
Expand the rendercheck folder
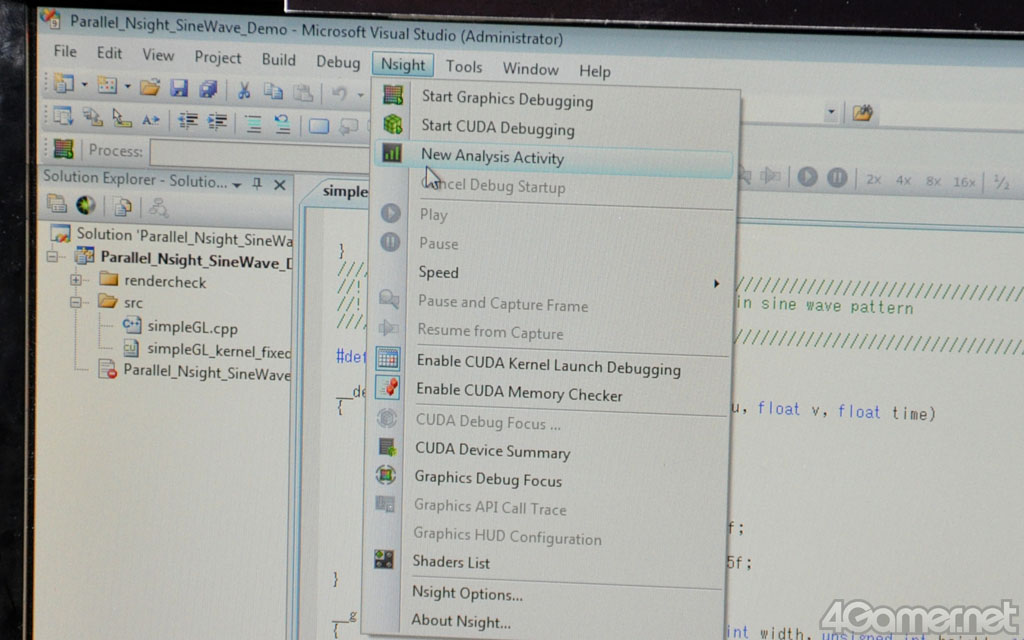(x=76, y=280)
